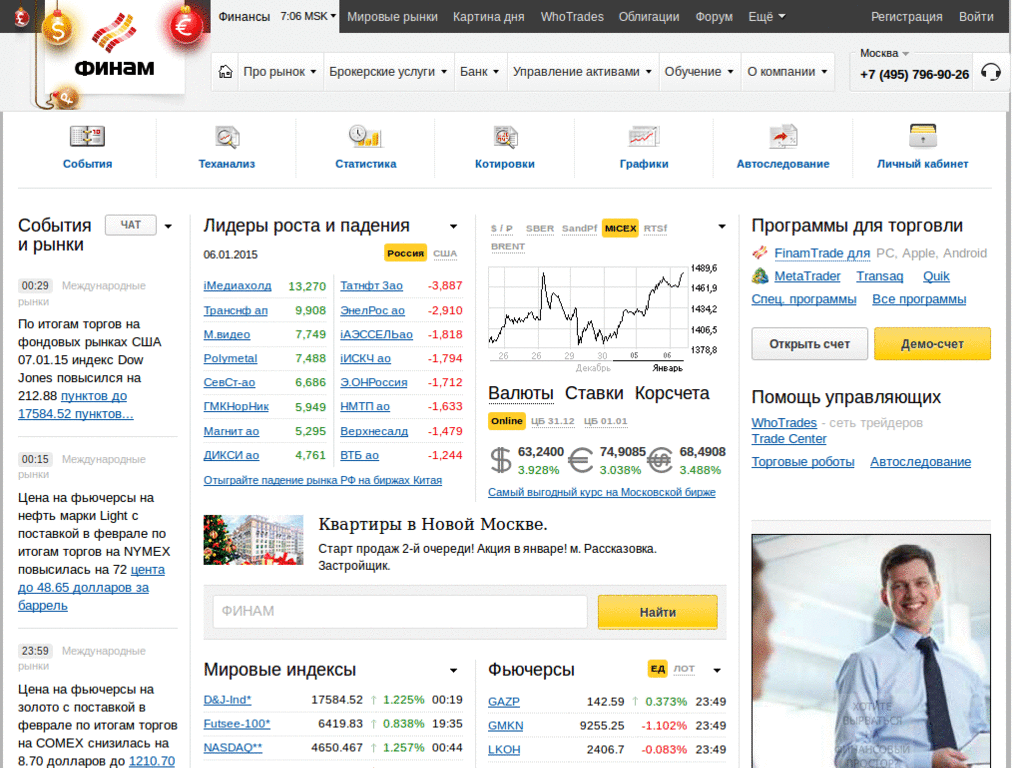
Task: Expand the Управление активами menu
Action: point(582,72)
